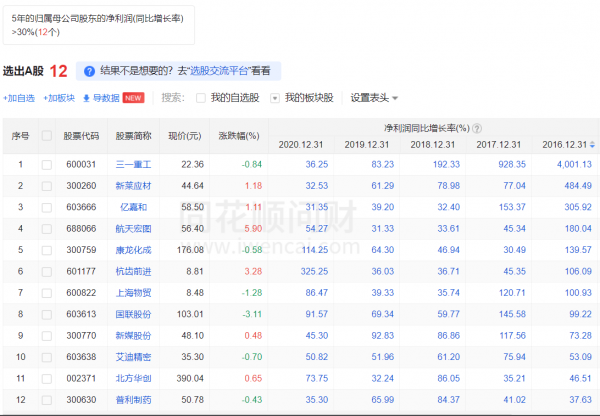Click the value 484.49 for 新莱应材
600x416 pixels.
[x=578, y=186]
